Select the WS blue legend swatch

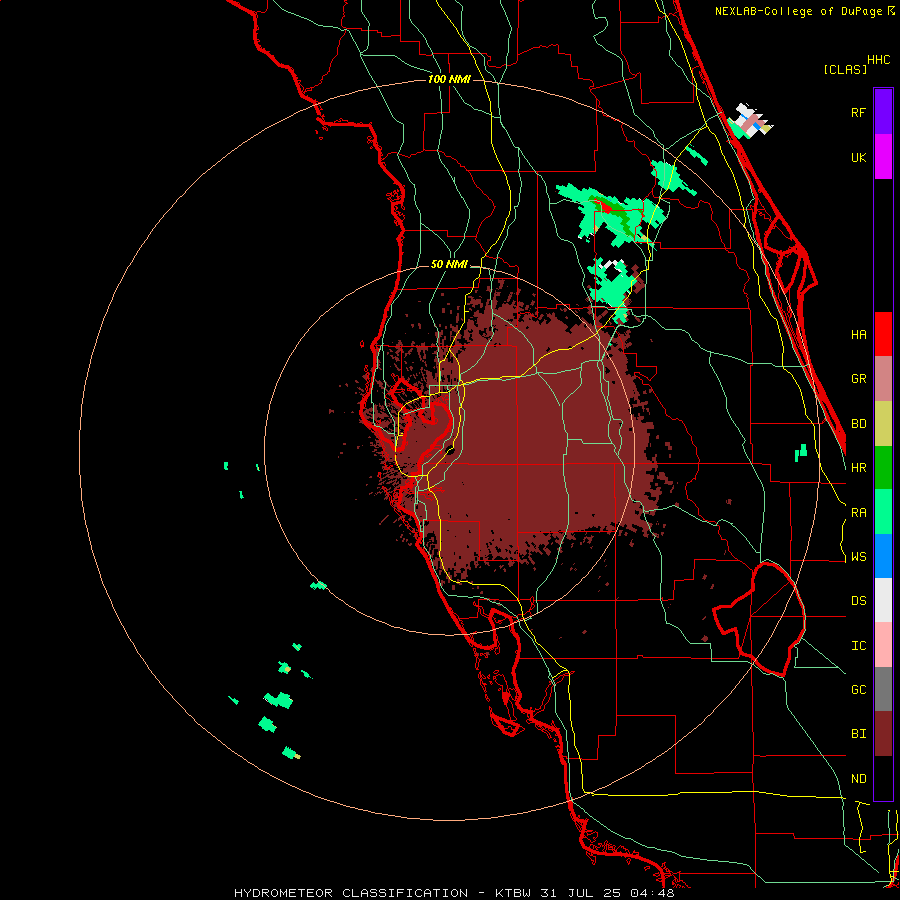(883, 556)
